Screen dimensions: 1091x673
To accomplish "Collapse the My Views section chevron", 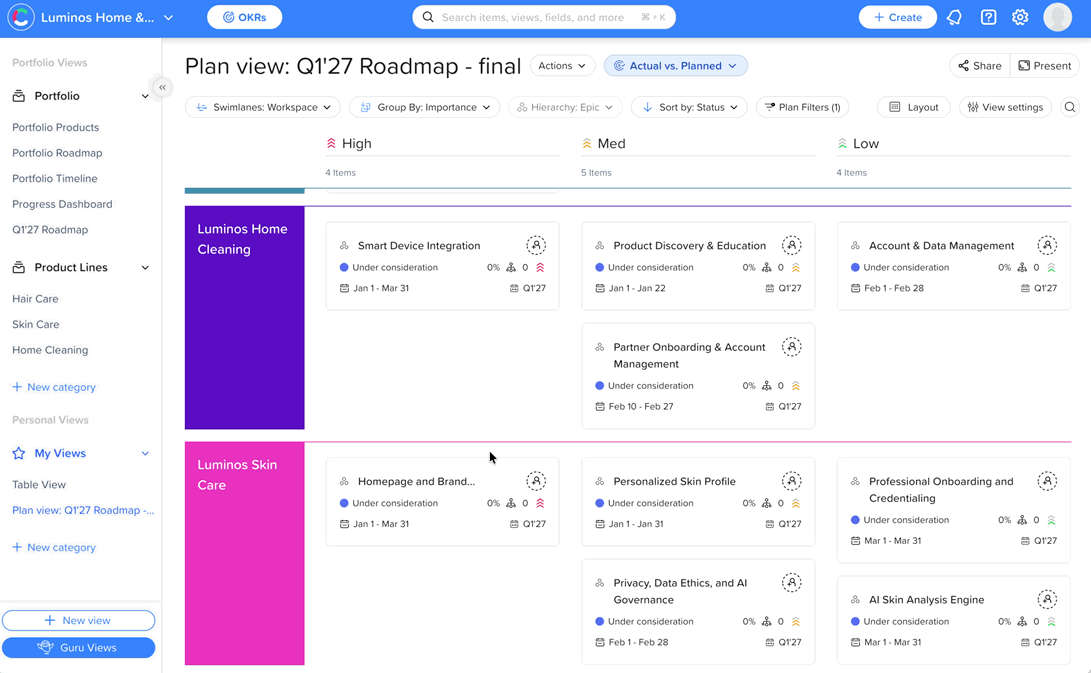I will 145,453.
